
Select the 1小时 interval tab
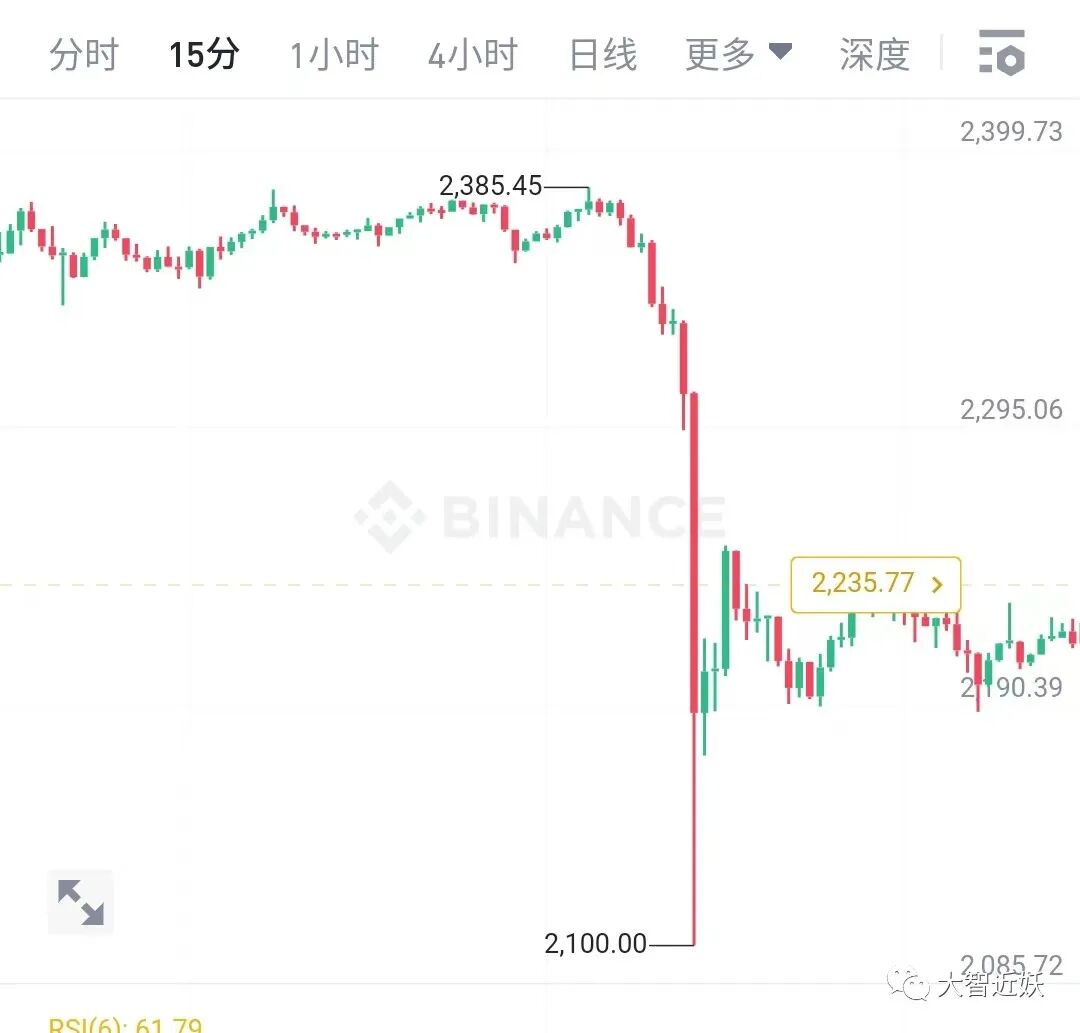(x=334, y=54)
